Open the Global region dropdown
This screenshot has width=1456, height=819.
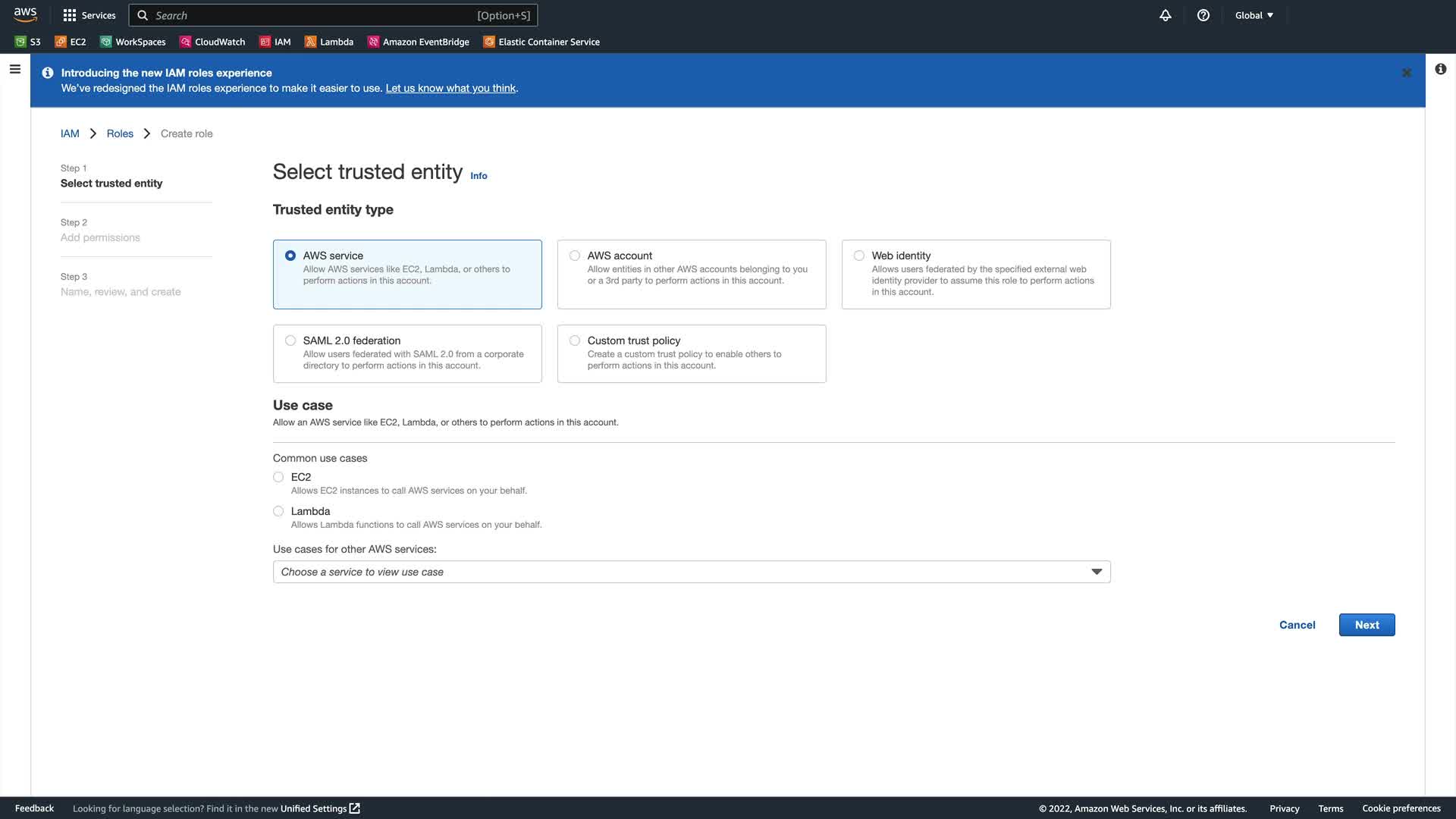click(x=1254, y=15)
